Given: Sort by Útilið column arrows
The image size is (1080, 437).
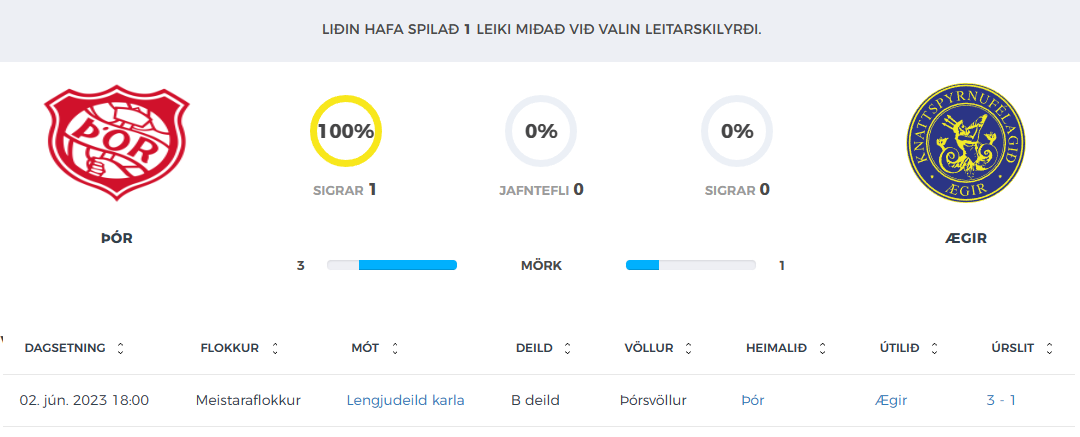Looking at the screenshot, I should pyautogui.click(x=934, y=349).
